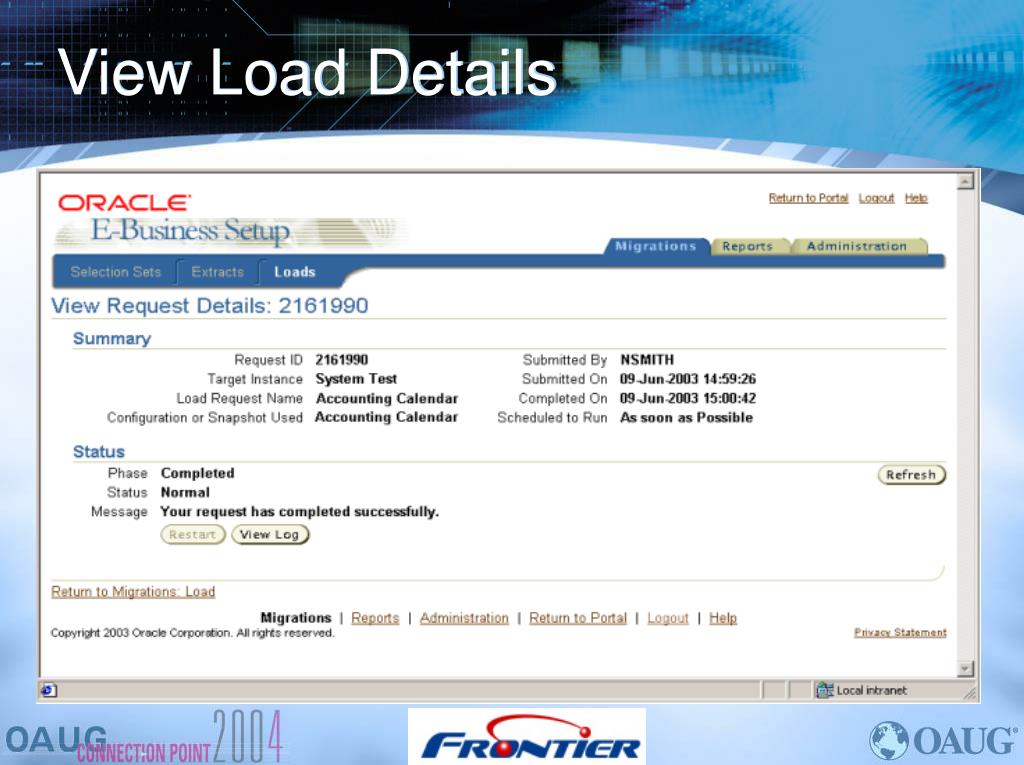Image resolution: width=1024 pixels, height=765 pixels.
Task: Switch to the Reports tab
Action: 747,246
